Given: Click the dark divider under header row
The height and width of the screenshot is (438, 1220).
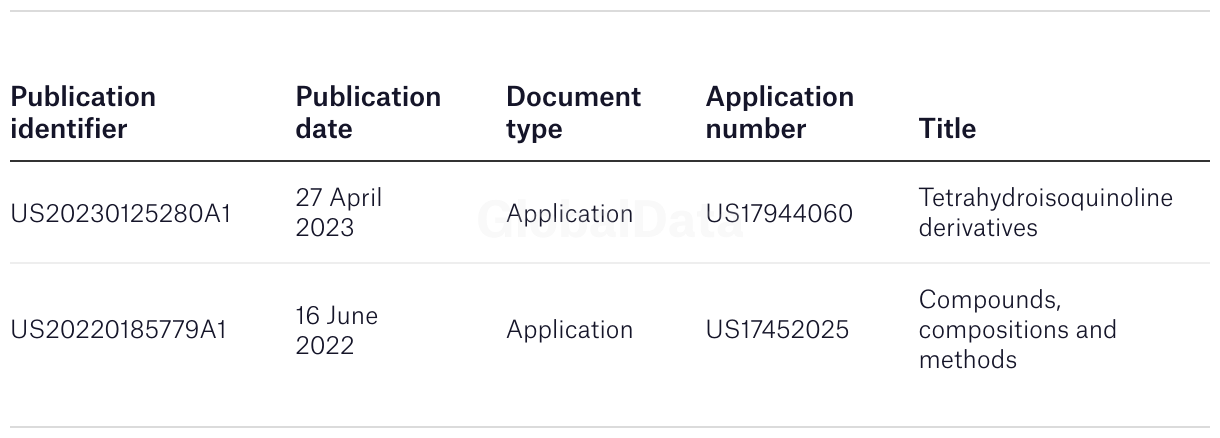Looking at the screenshot, I should 610,161.
